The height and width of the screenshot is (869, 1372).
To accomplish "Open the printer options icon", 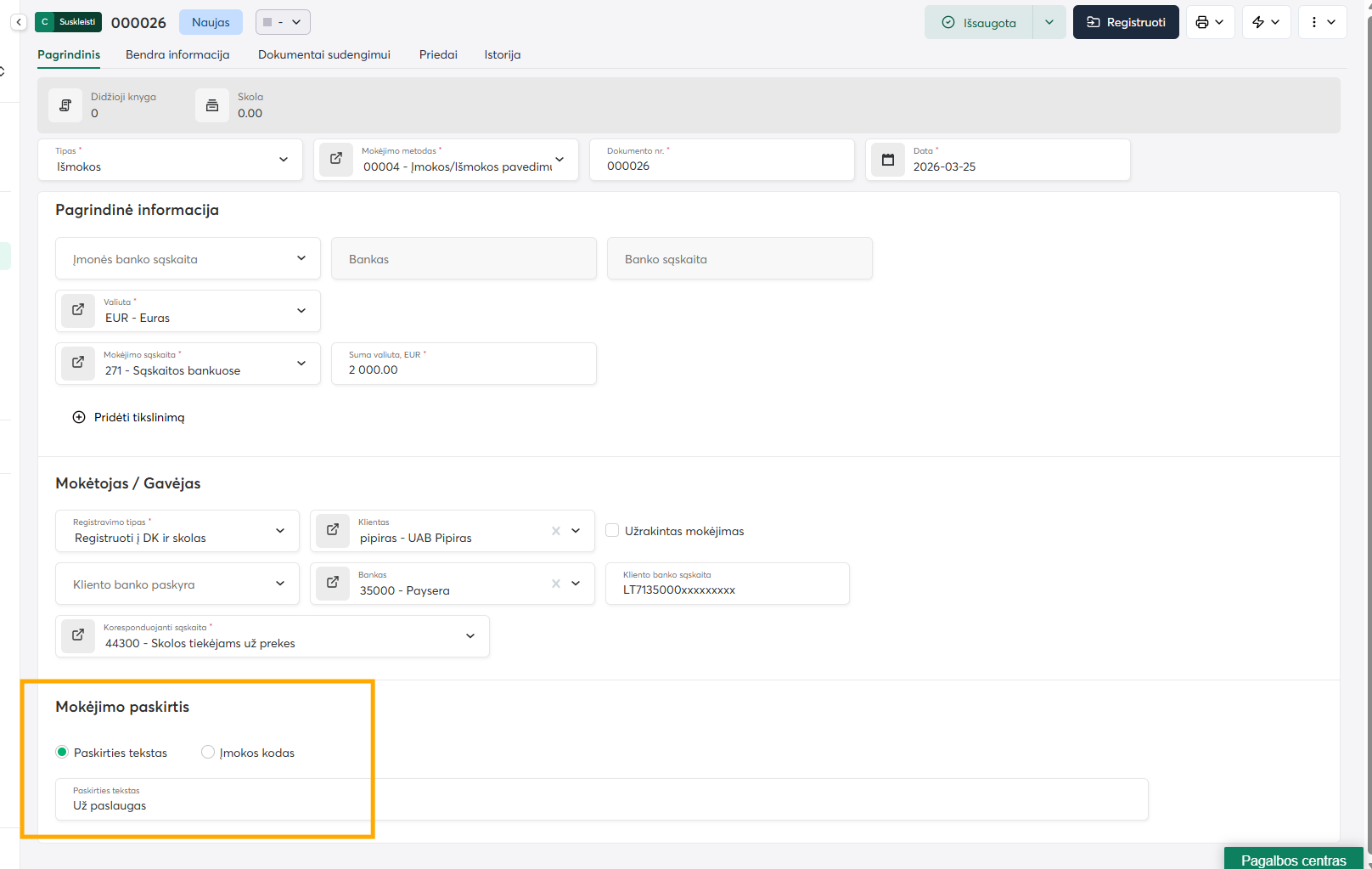I will click(x=1209, y=22).
